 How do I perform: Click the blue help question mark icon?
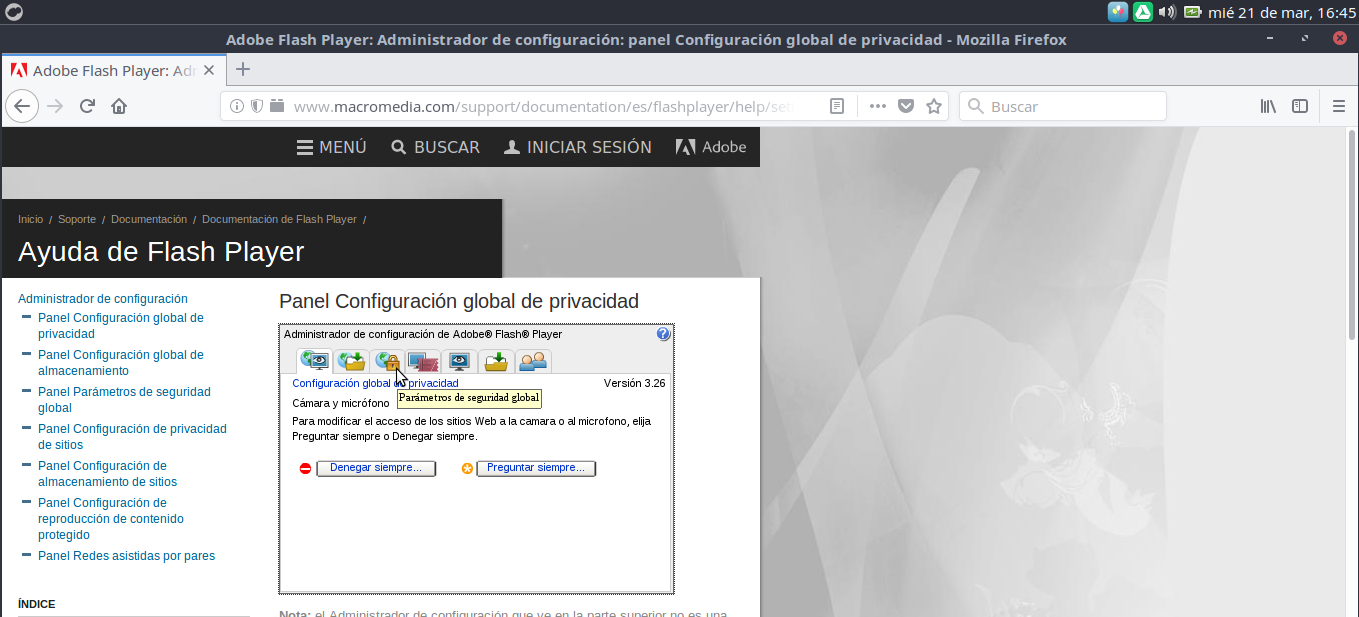point(663,334)
